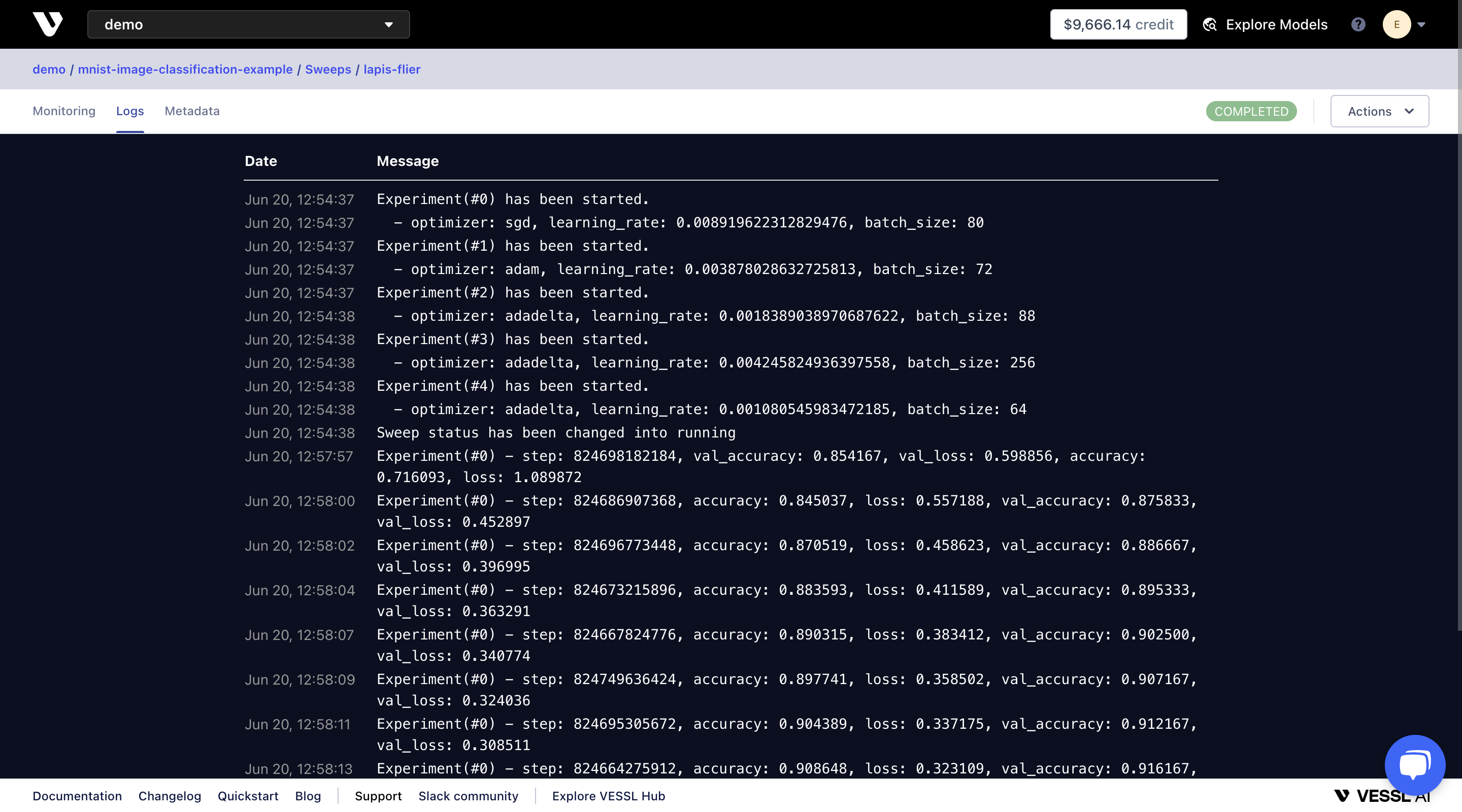Open the mnist-image-classification-example breadcrumb link
The width and height of the screenshot is (1462, 812).
coord(185,69)
